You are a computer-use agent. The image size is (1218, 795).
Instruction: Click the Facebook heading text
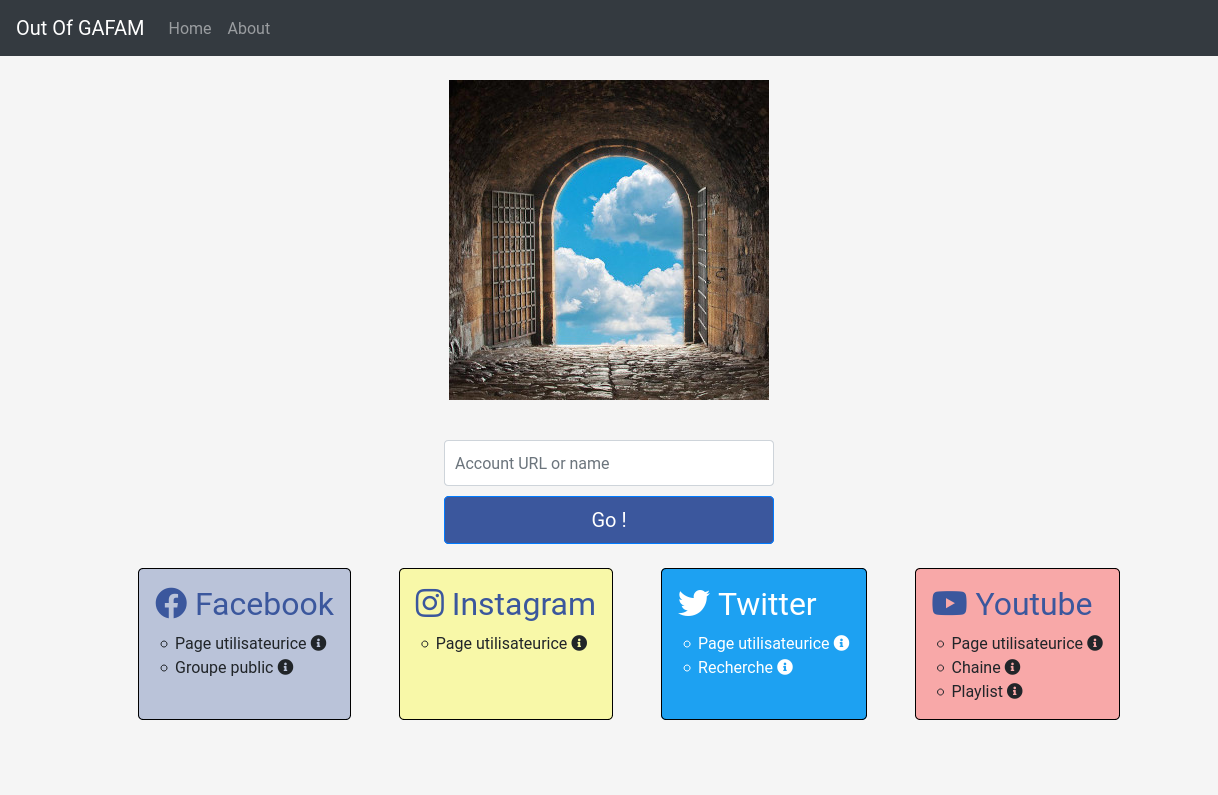[264, 604]
